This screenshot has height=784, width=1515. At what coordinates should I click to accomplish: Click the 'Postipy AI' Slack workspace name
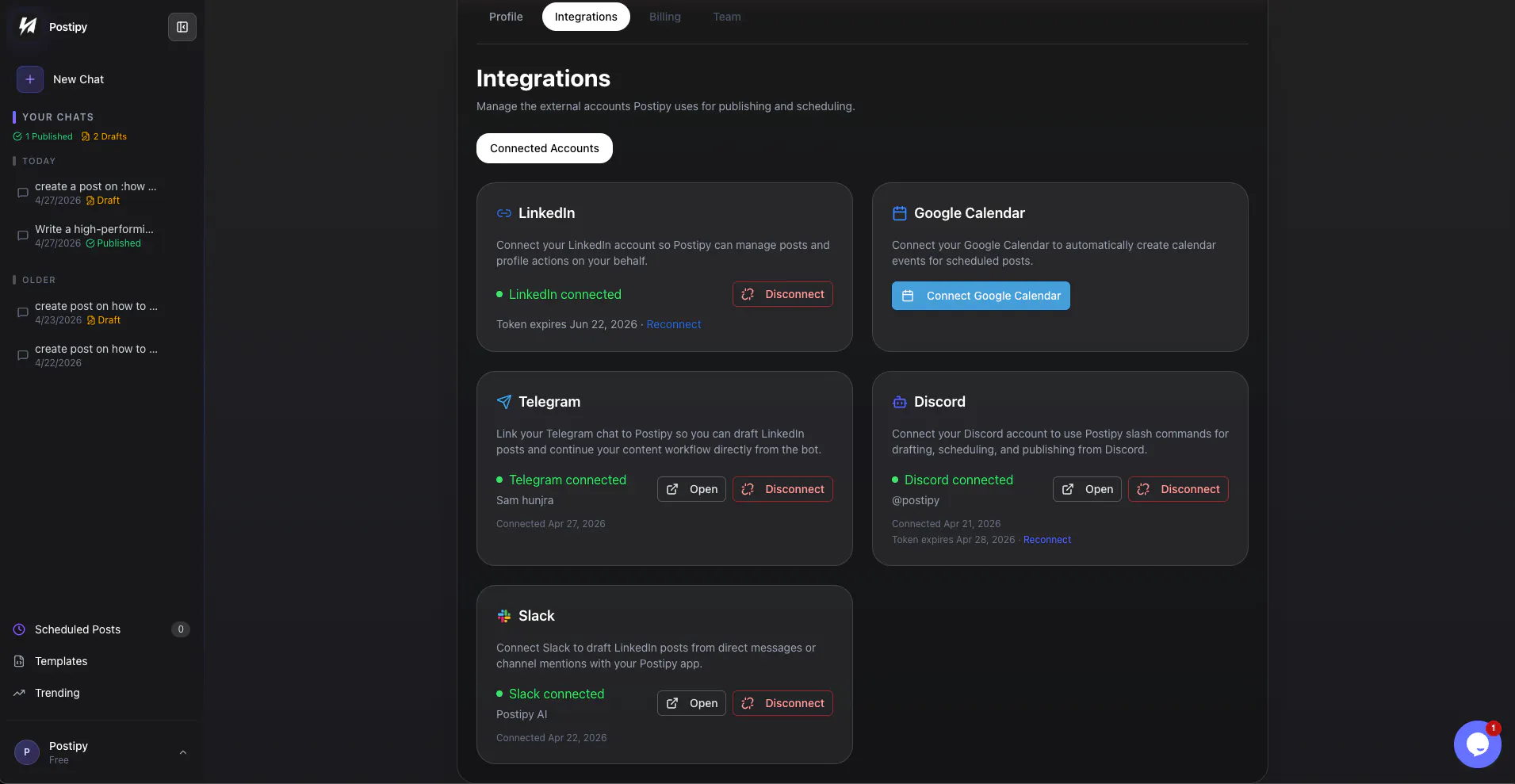click(x=522, y=714)
